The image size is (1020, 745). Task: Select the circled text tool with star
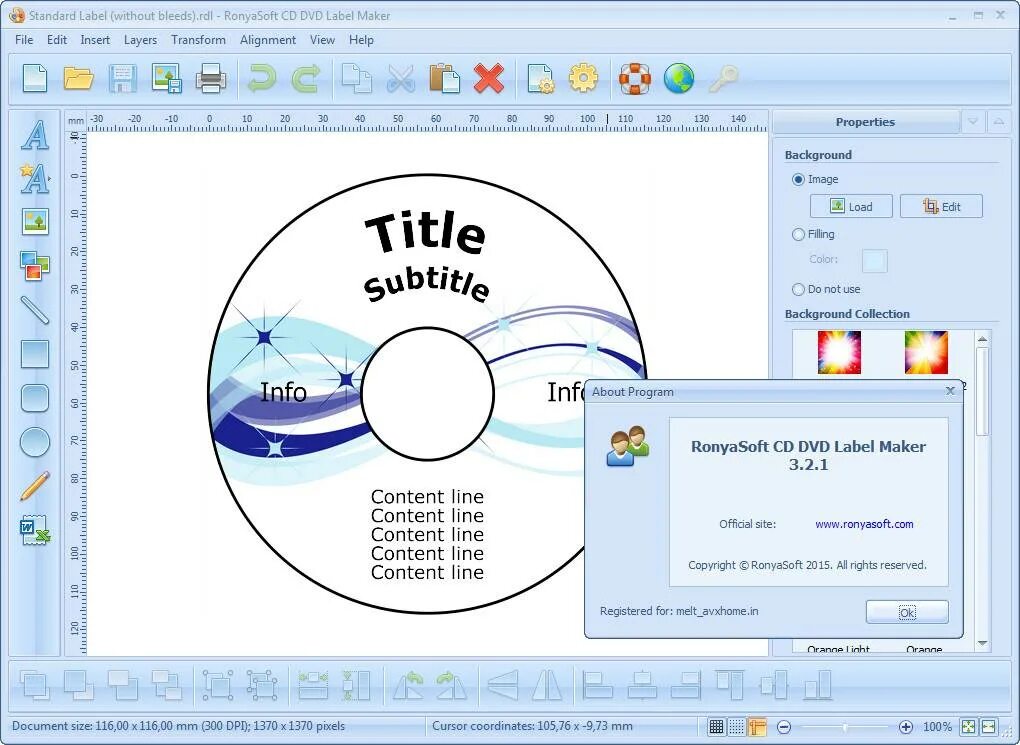click(35, 179)
